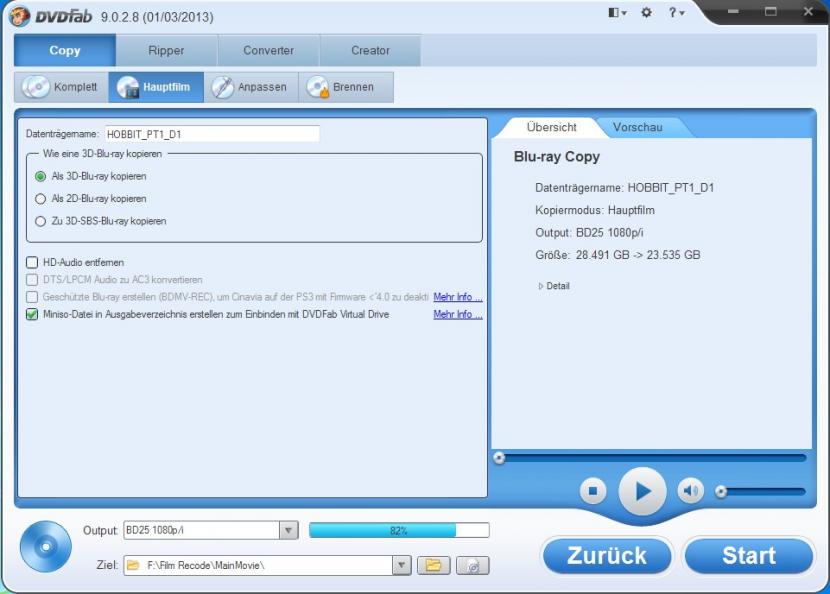Select Als 3D-Blu-ray kopieren option

40,176
